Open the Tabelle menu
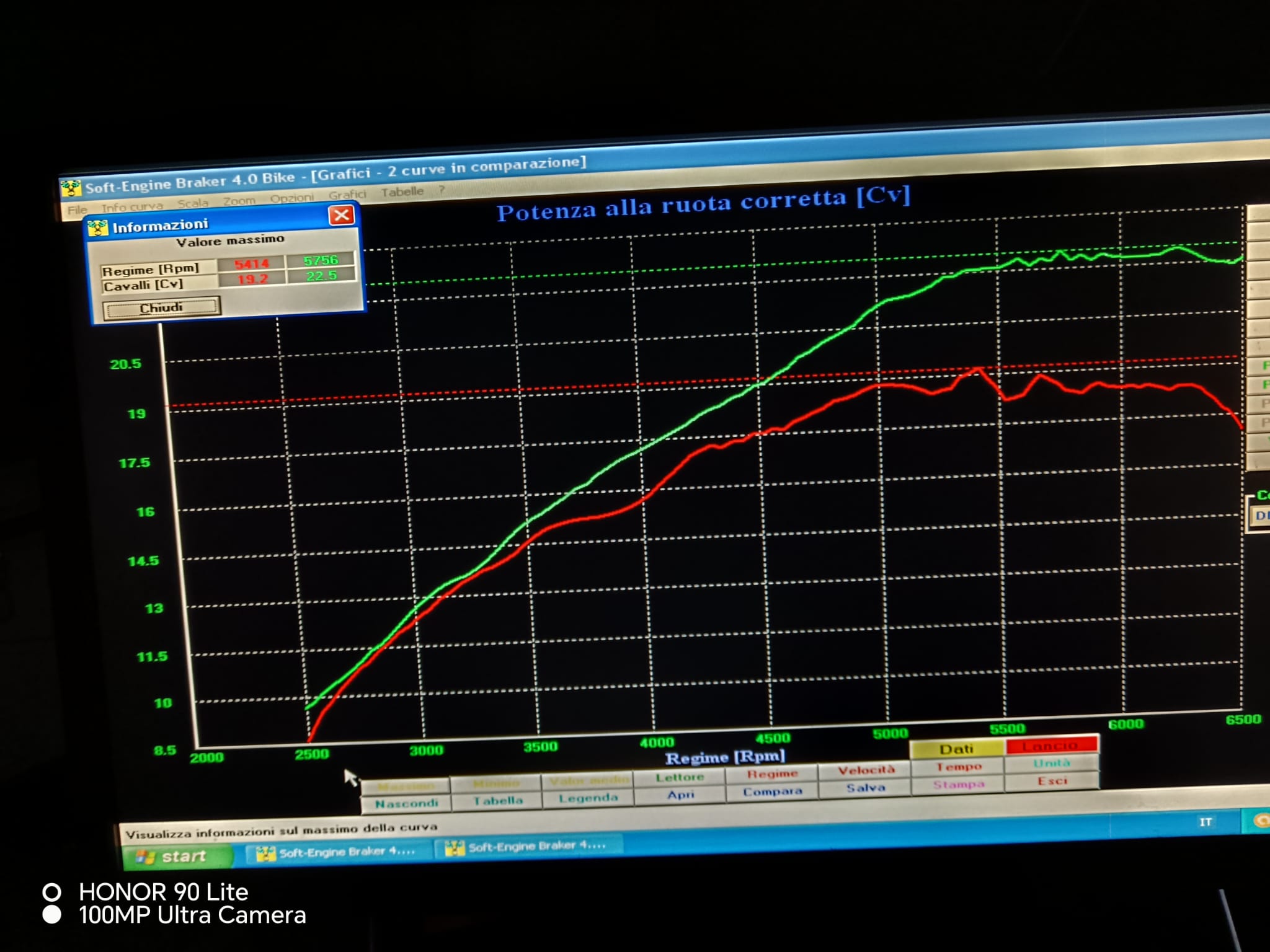 pos(402,192)
